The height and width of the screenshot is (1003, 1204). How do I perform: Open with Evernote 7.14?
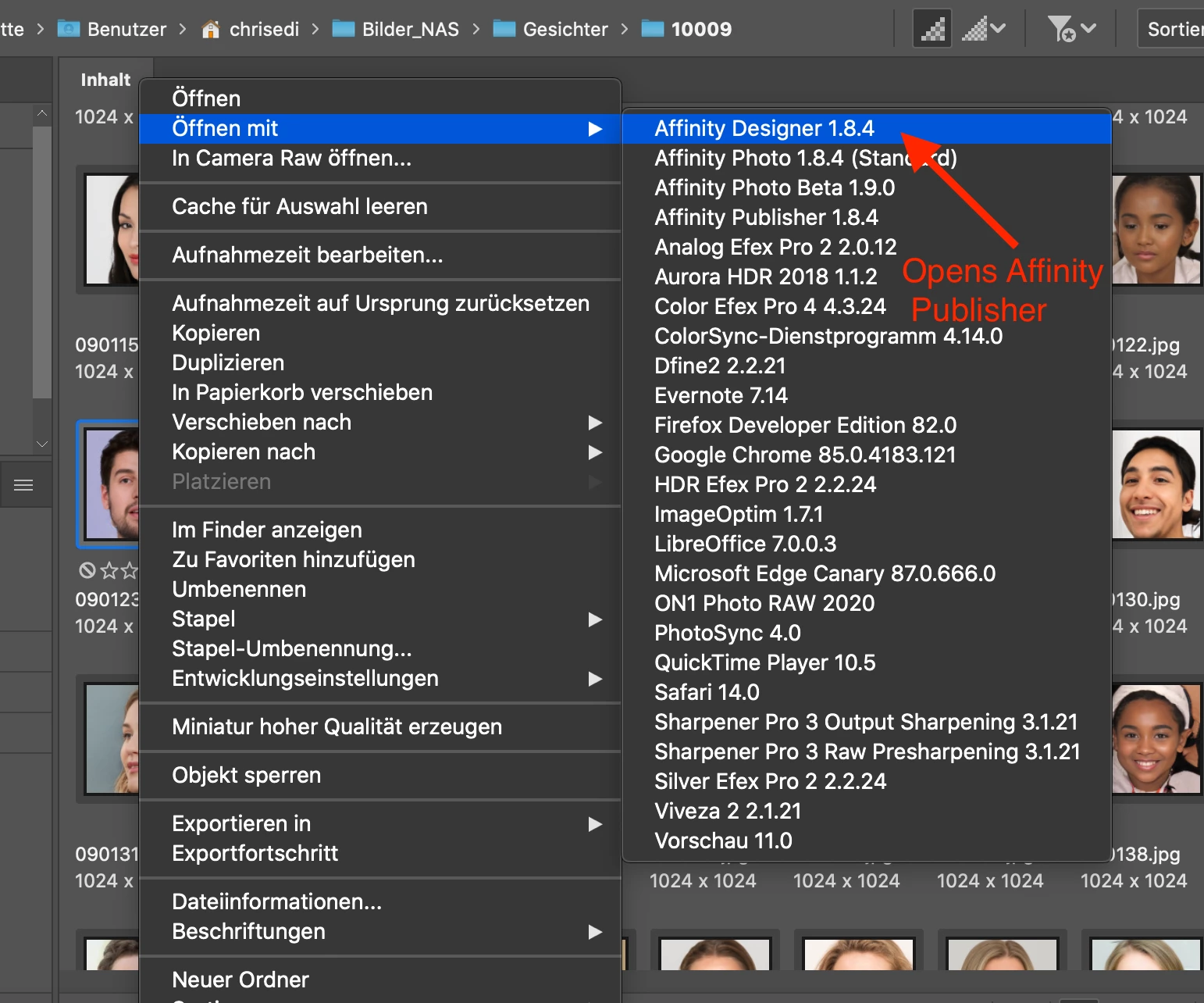click(x=867, y=395)
